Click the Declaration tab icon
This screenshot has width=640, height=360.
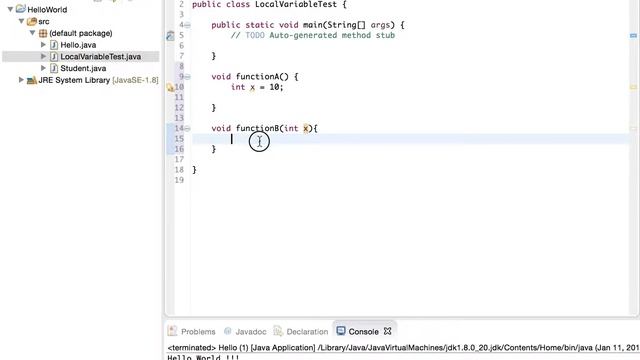(x=278, y=331)
